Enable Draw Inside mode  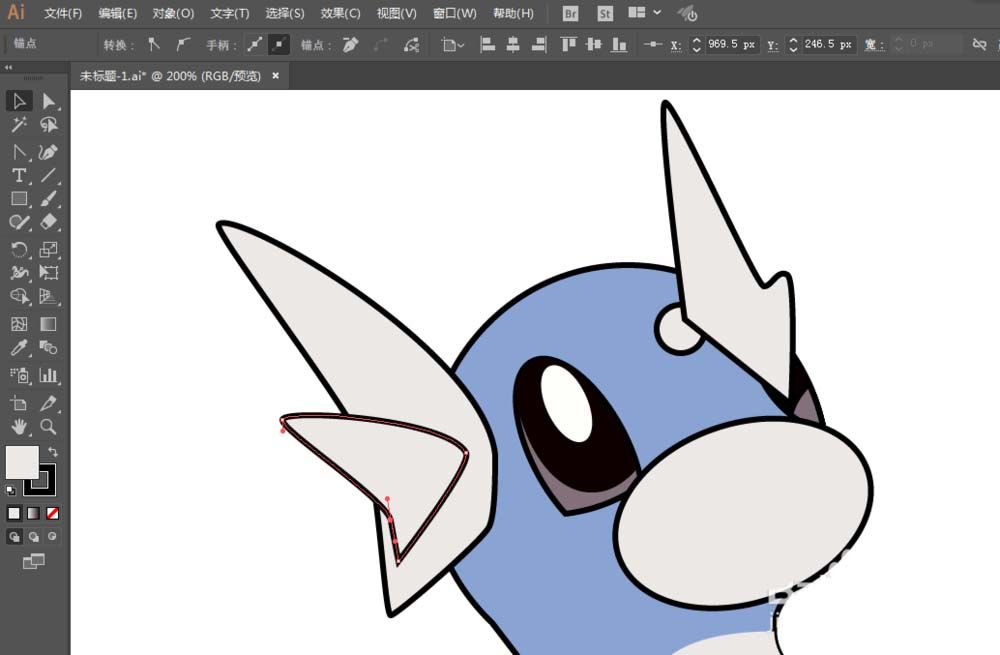pos(52,537)
